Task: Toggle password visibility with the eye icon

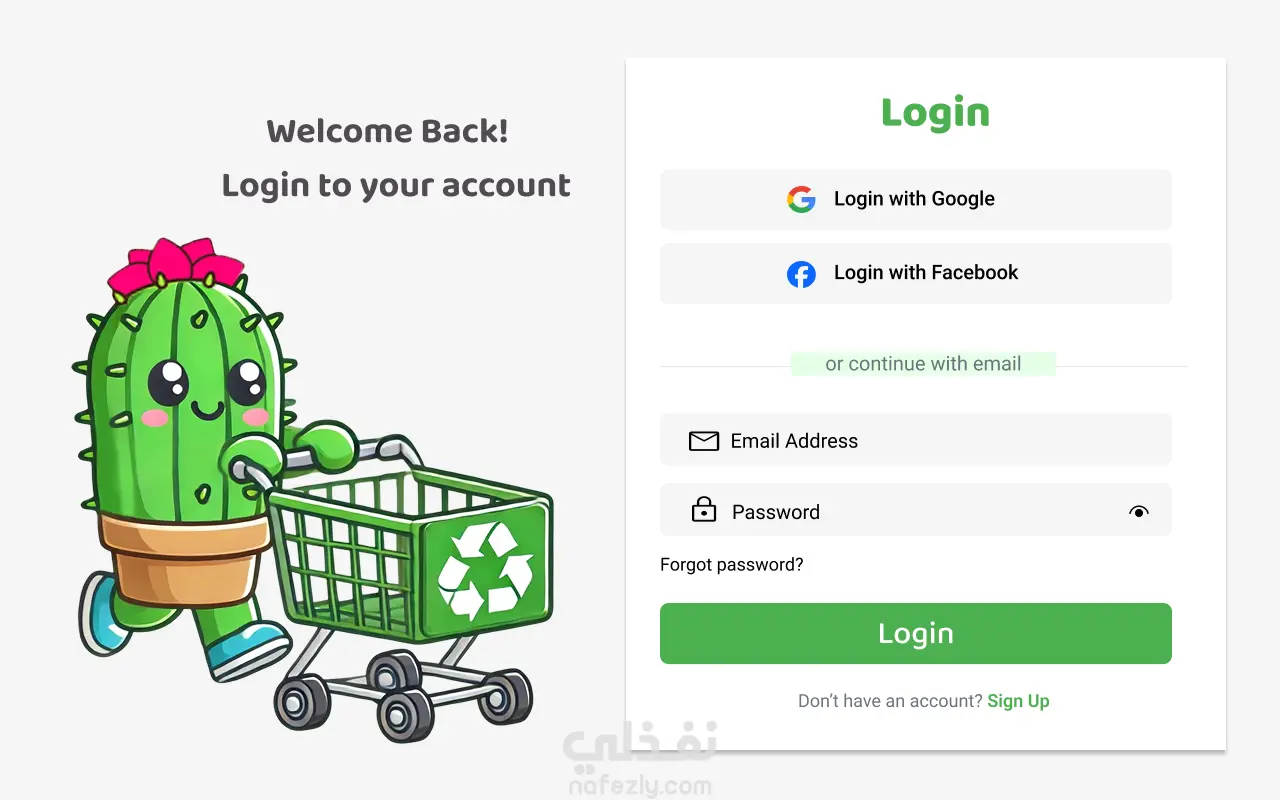Action: click(1138, 512)
